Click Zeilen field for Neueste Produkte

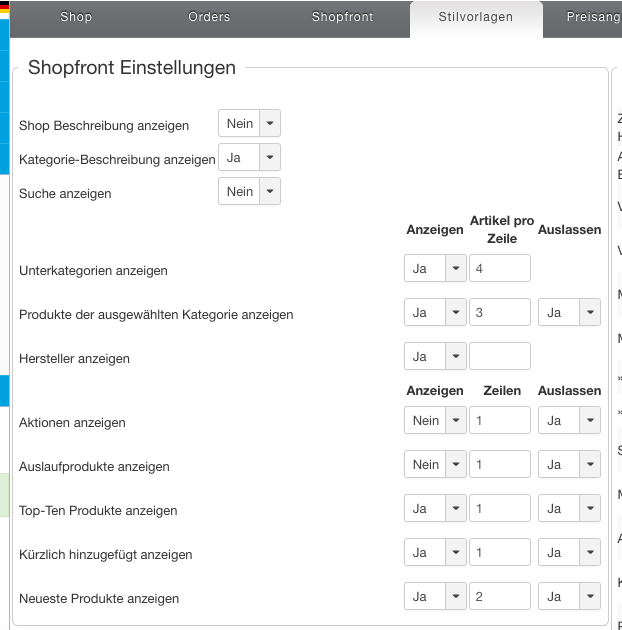click(499, 597)
